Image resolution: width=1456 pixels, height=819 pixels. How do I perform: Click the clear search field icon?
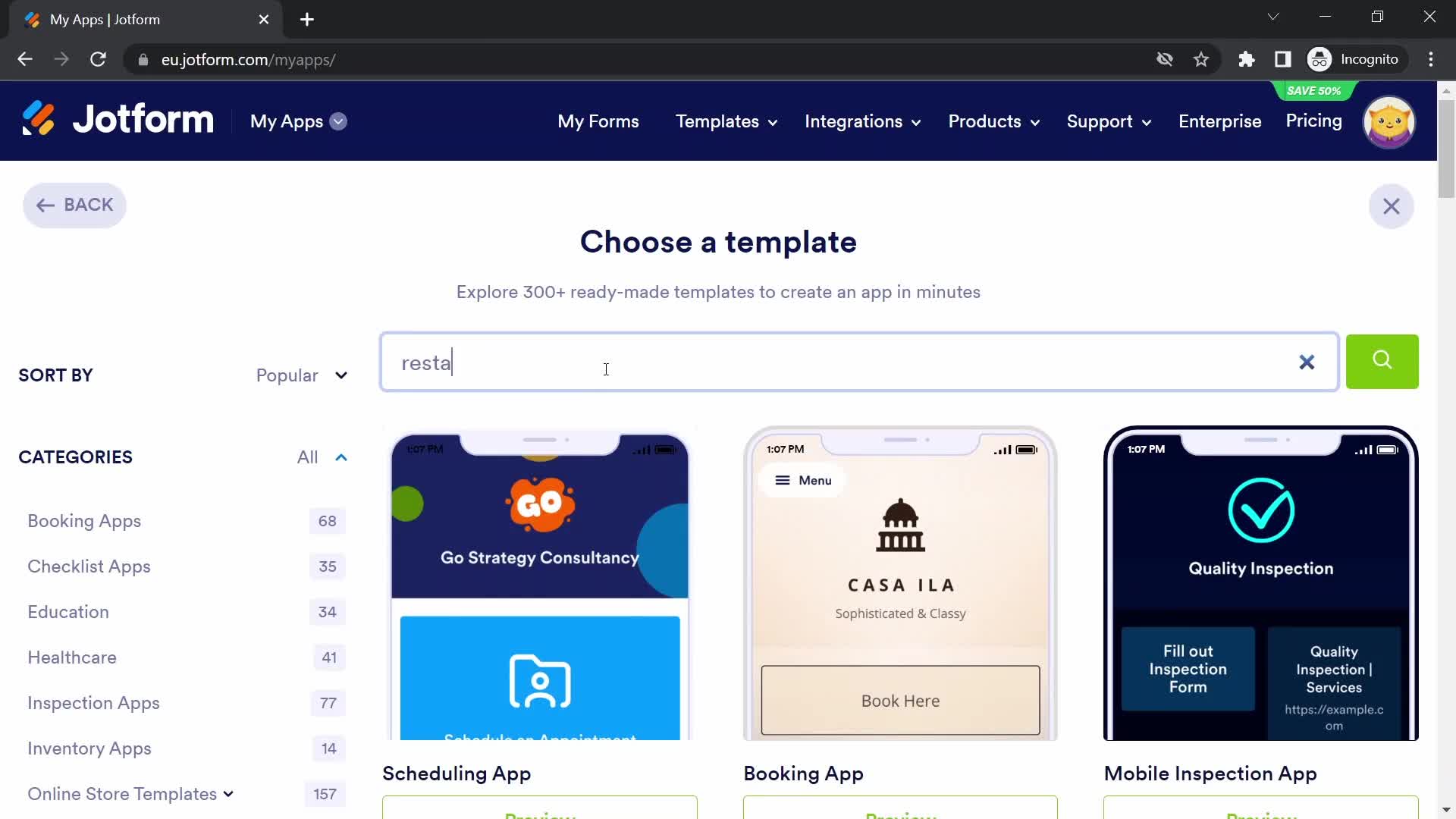tap(1307, 362)
